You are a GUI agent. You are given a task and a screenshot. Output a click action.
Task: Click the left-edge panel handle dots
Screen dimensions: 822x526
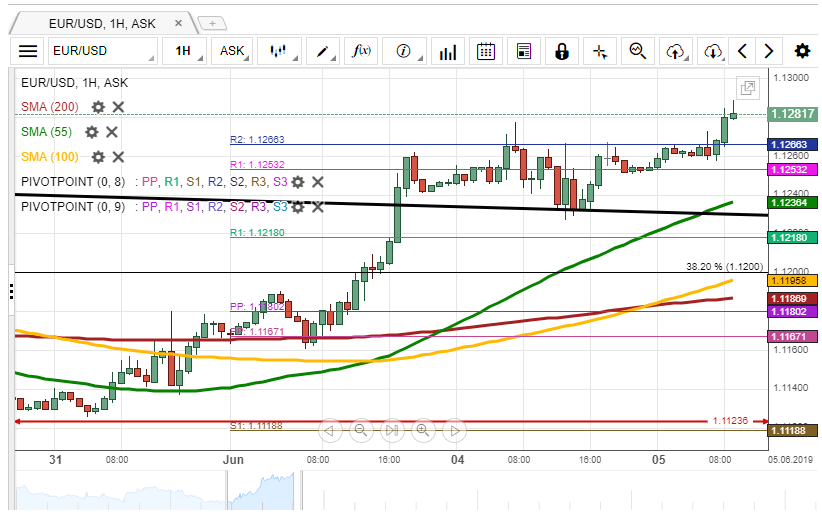[x=12, y=291]
